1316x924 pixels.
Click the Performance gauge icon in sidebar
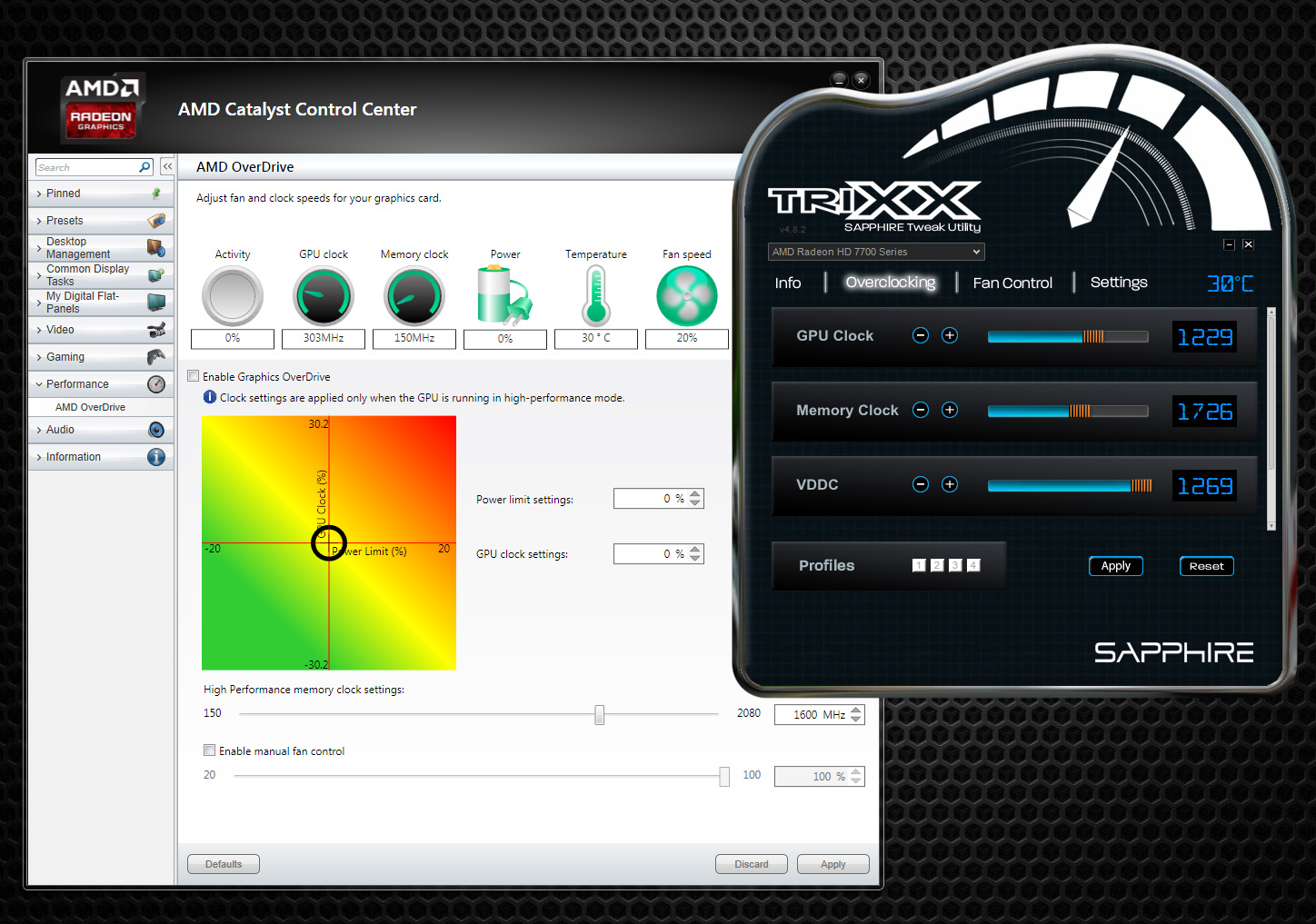(156, 384)
